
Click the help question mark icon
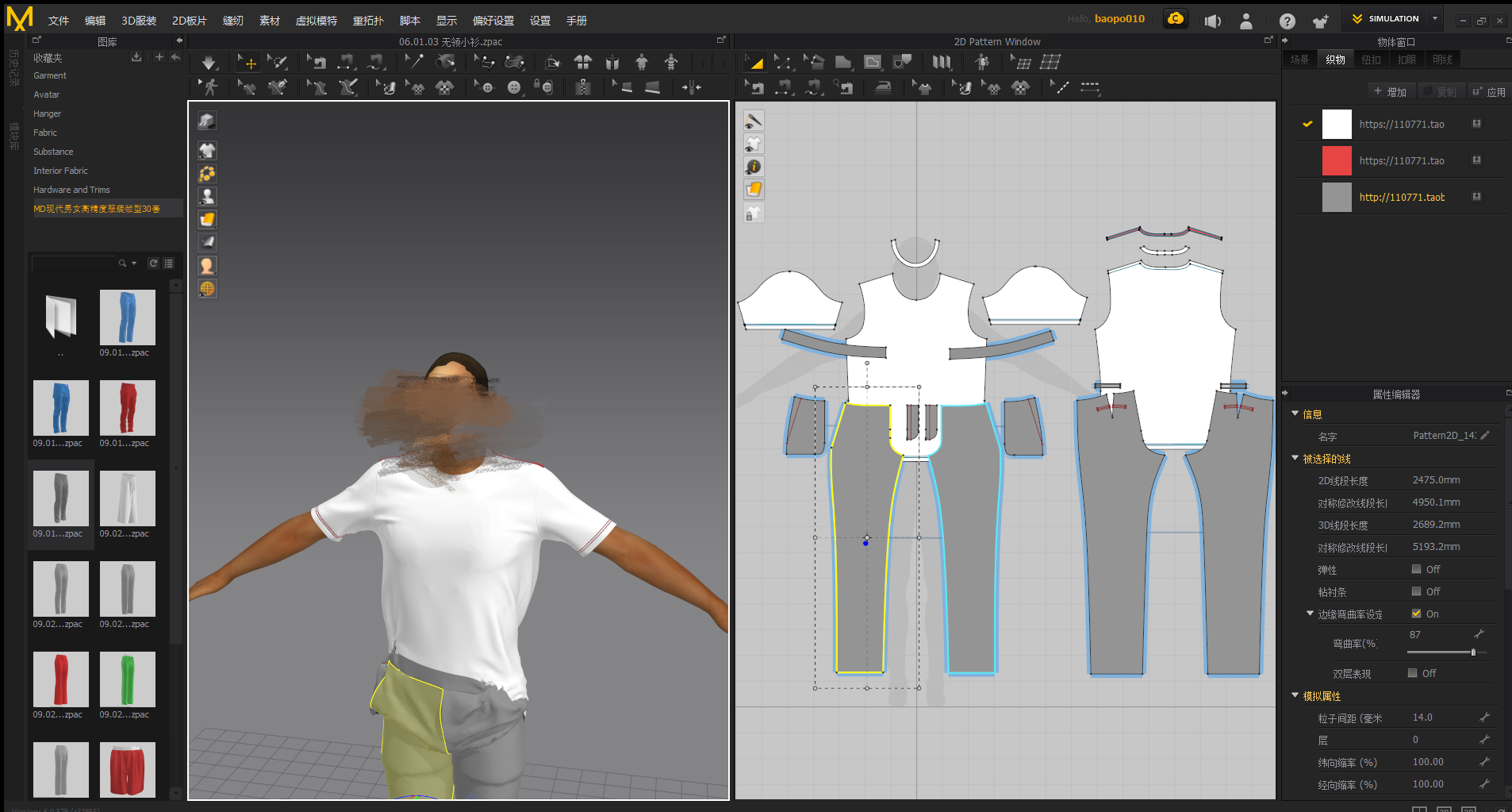coord(1287,21)
